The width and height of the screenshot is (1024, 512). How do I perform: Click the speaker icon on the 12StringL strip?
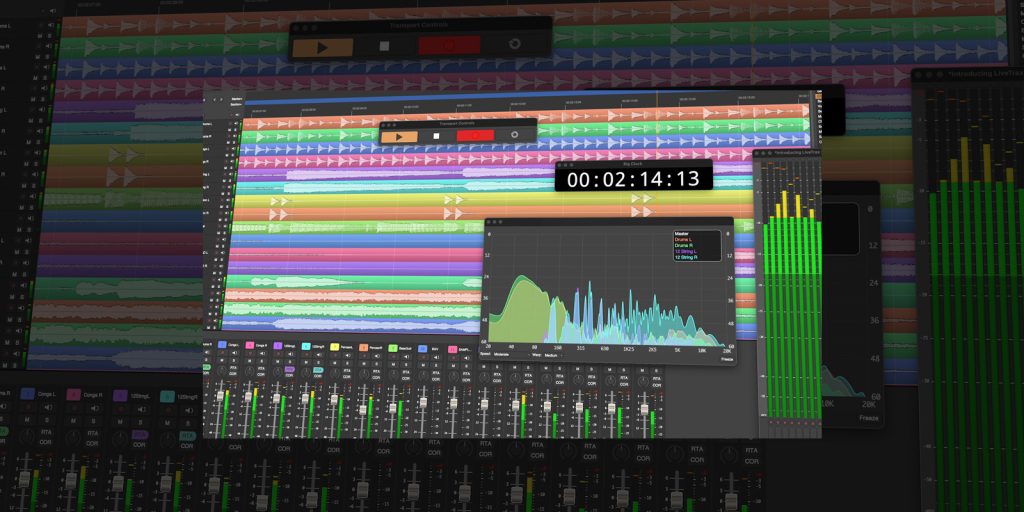(x=291, y=354)
